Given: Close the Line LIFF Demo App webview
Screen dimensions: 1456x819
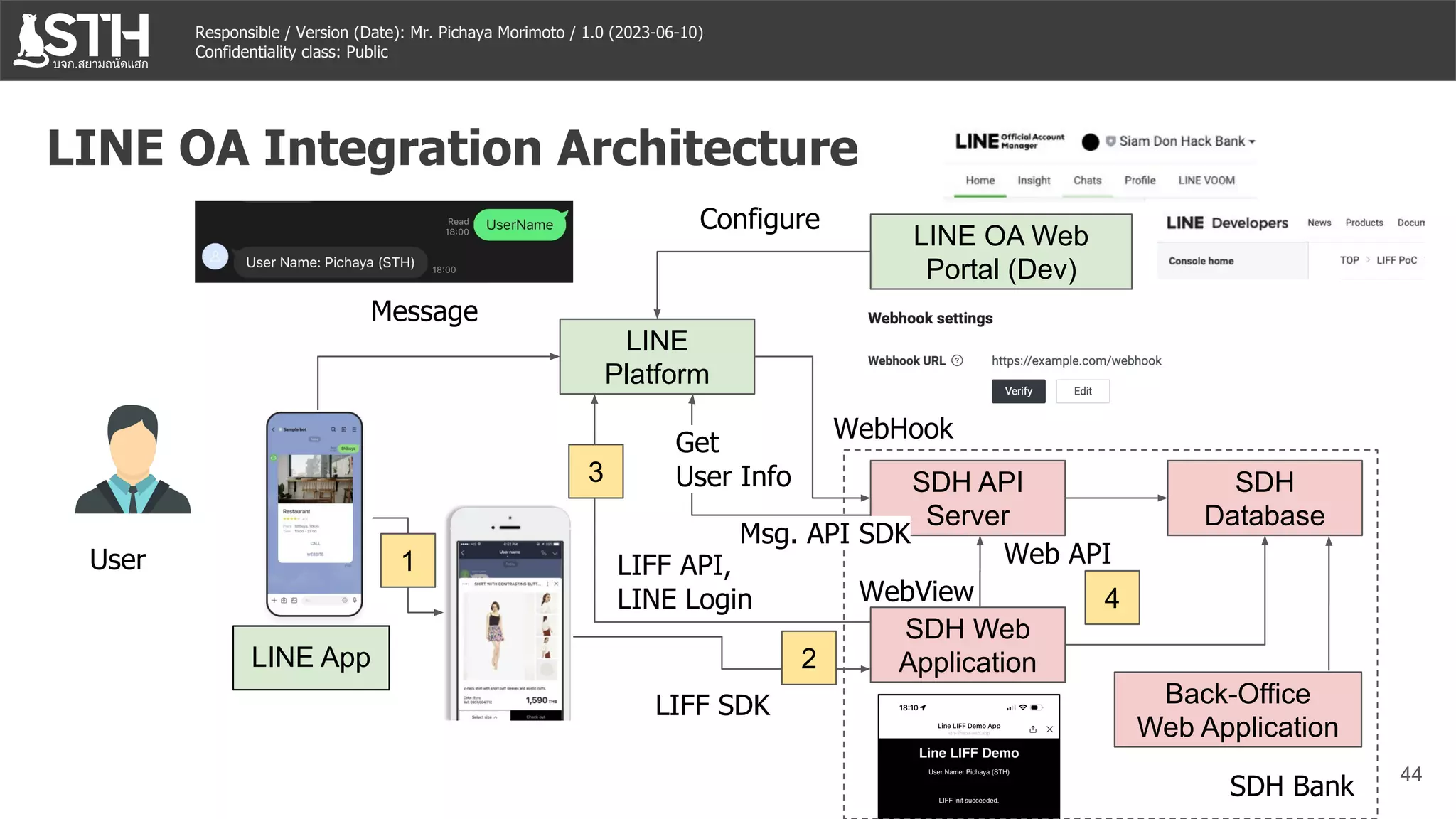Looking at the screenshot, I should coord(1049,729).
